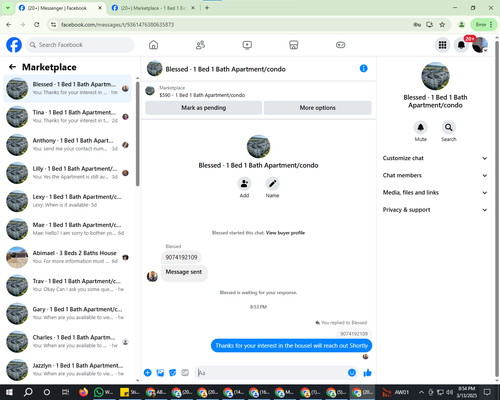Open the taskbar clock and date
This screenshot has height=400, width=500.
click(467, 392)
